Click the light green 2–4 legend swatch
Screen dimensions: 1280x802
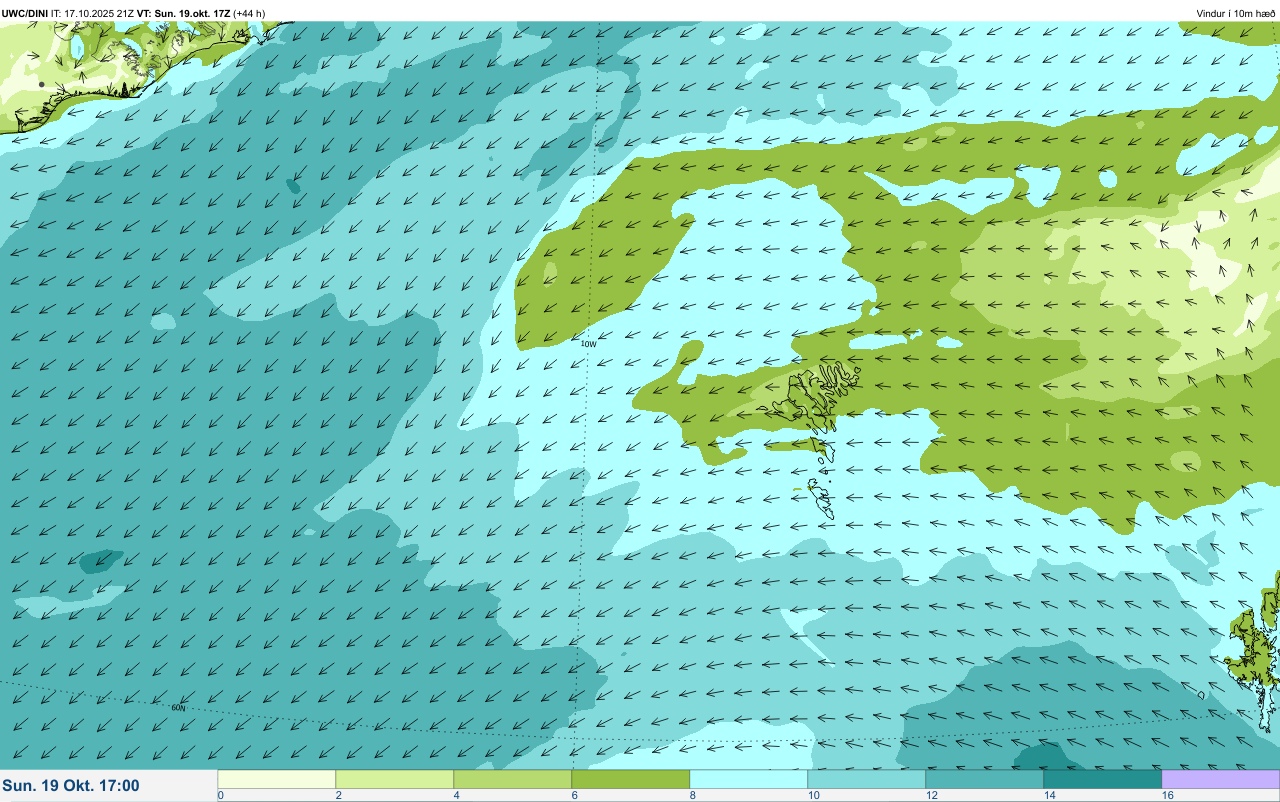pos(395,779)
